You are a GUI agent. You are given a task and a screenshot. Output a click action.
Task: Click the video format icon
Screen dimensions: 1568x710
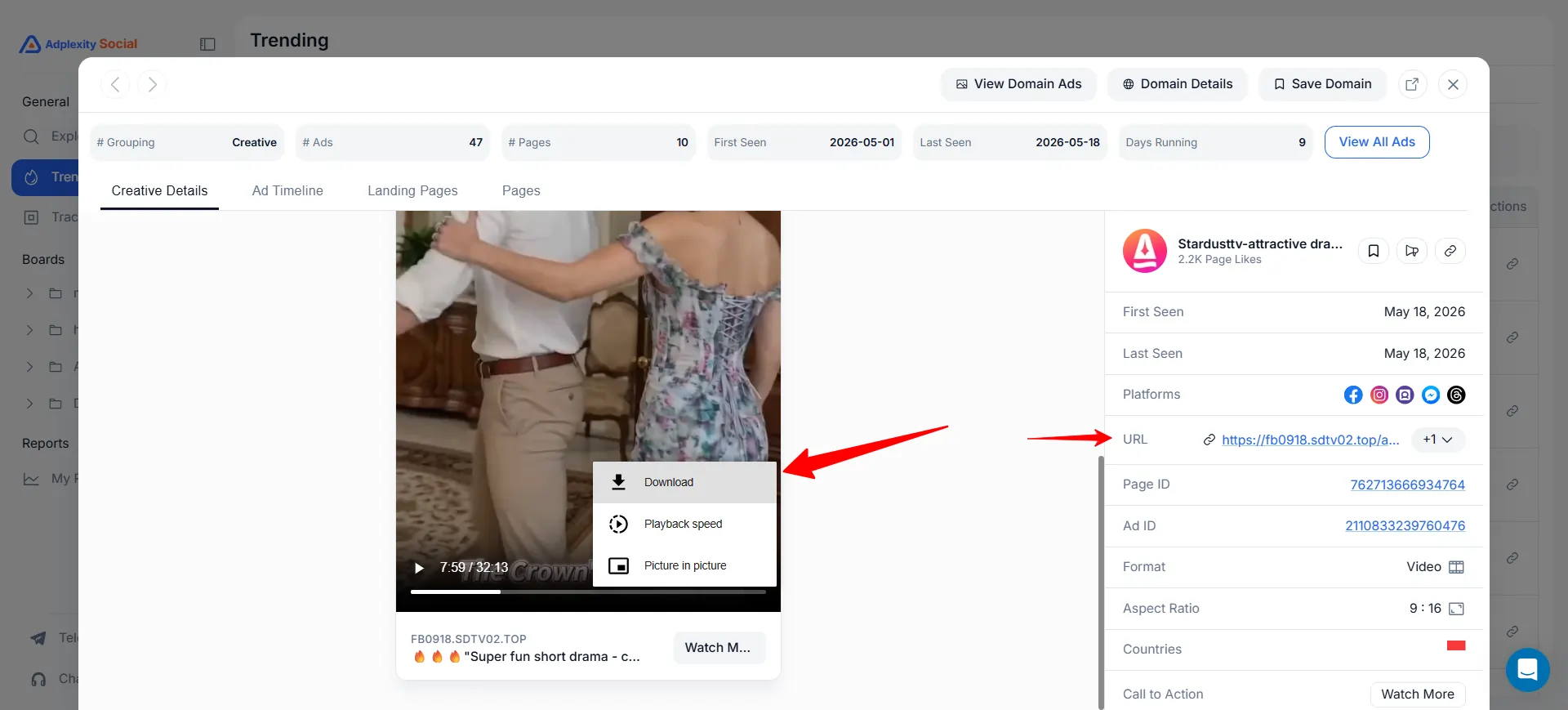pyautogui.click(x=1456, y=567)
